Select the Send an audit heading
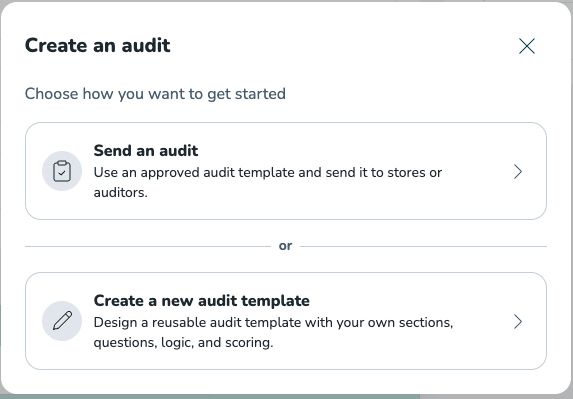Viewport: 573px width, 399px height. click(146, 151)
